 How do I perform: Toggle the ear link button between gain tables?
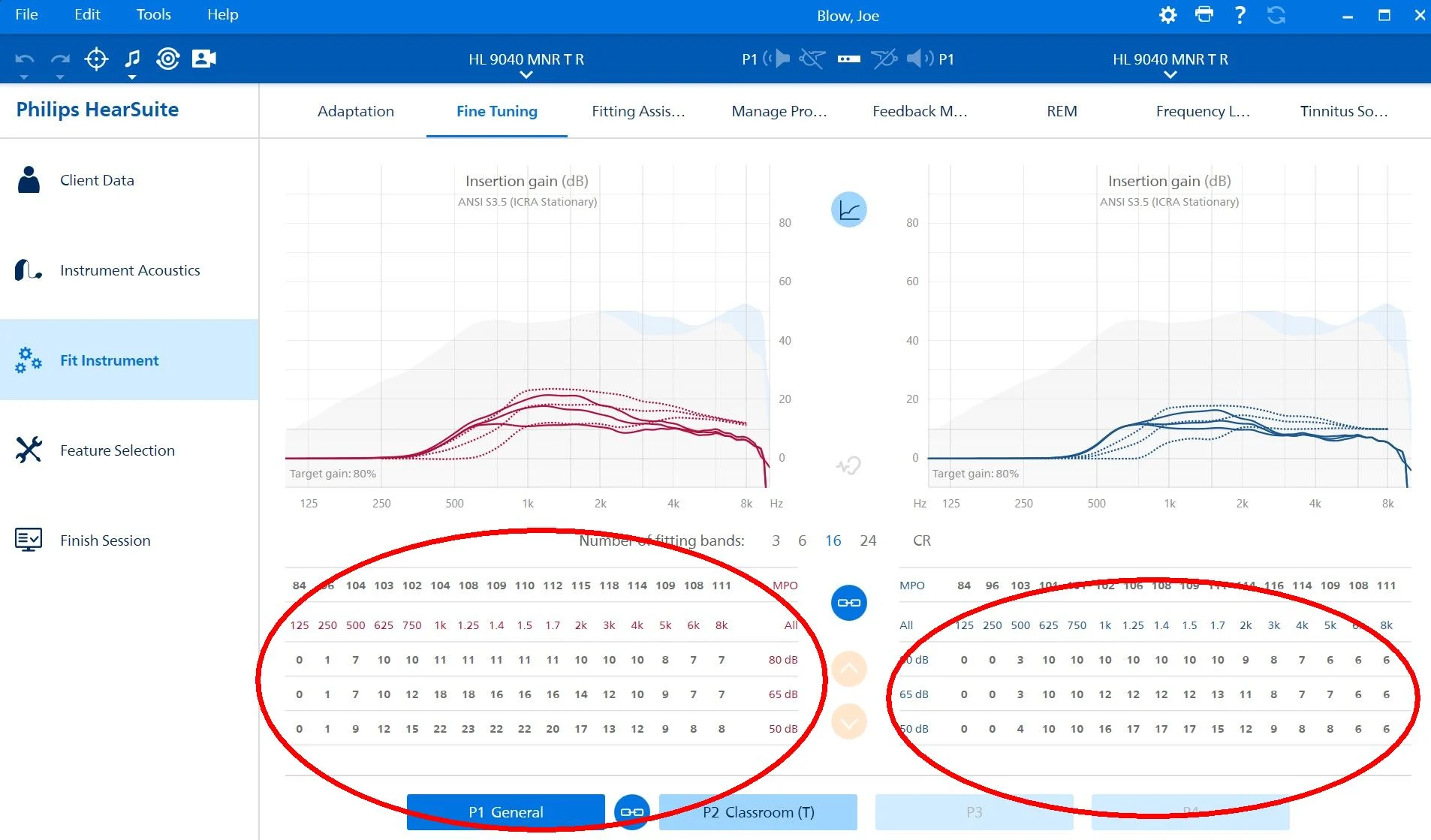tap(848, 603)
